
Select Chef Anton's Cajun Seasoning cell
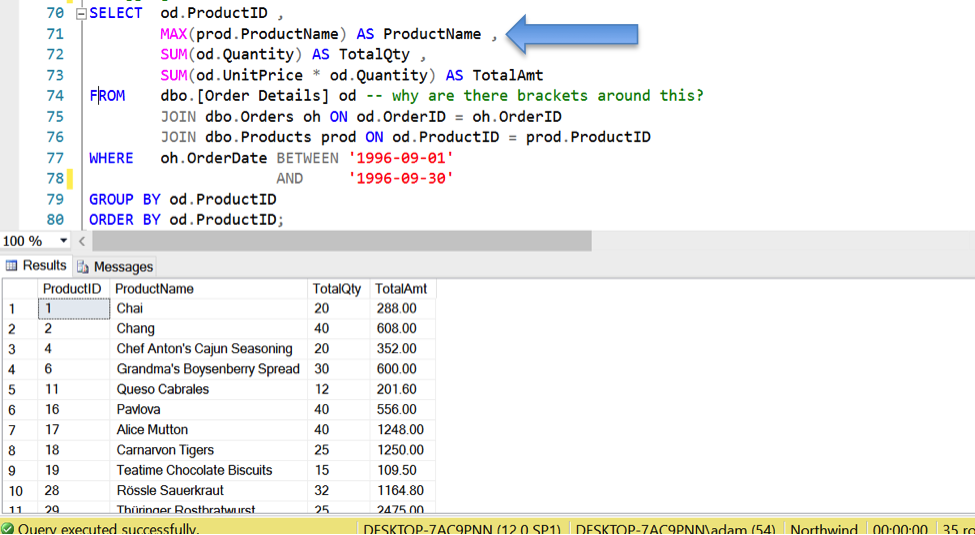208,348
